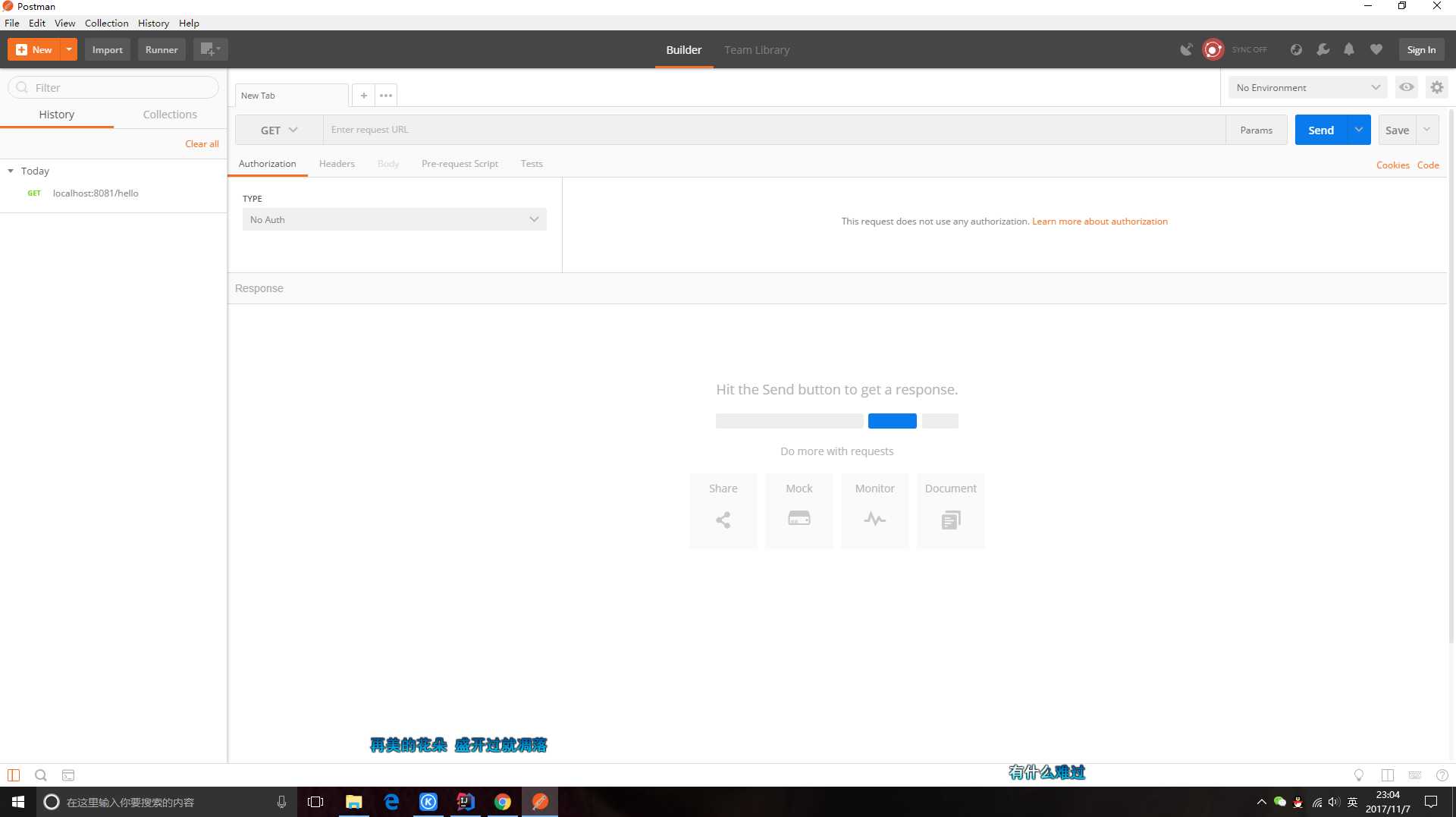This screenshot has height=817, width=1456.
Task: Open the browse/globe icon in header
Action: (1296, 49)
